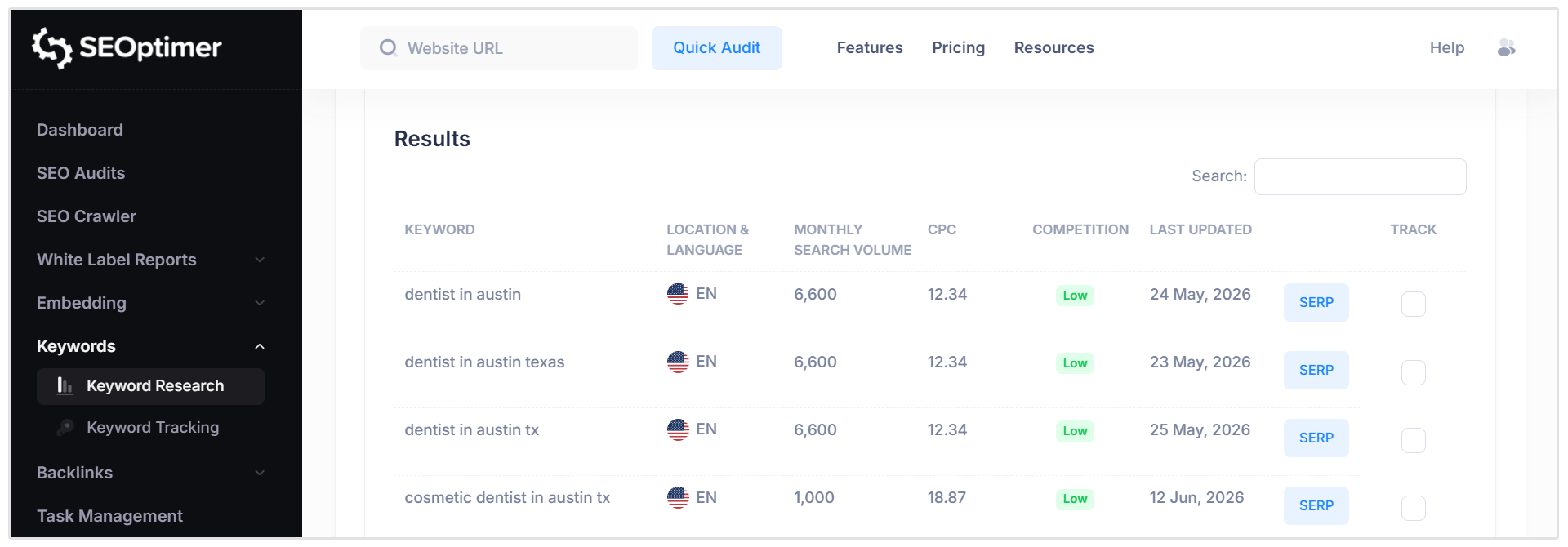This screenshot has height=547, width=1568.
Task: Click the Low badge for cosmetic dentist in austin tx
Action: coord(1075,499)
